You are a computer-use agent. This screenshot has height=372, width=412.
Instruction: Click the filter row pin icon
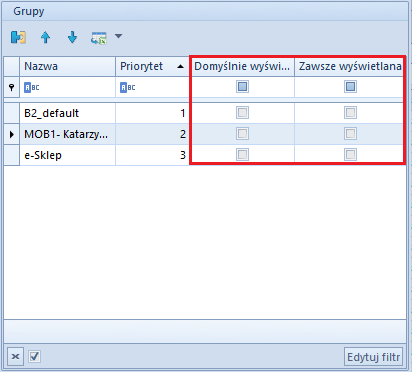pos(12,87)
